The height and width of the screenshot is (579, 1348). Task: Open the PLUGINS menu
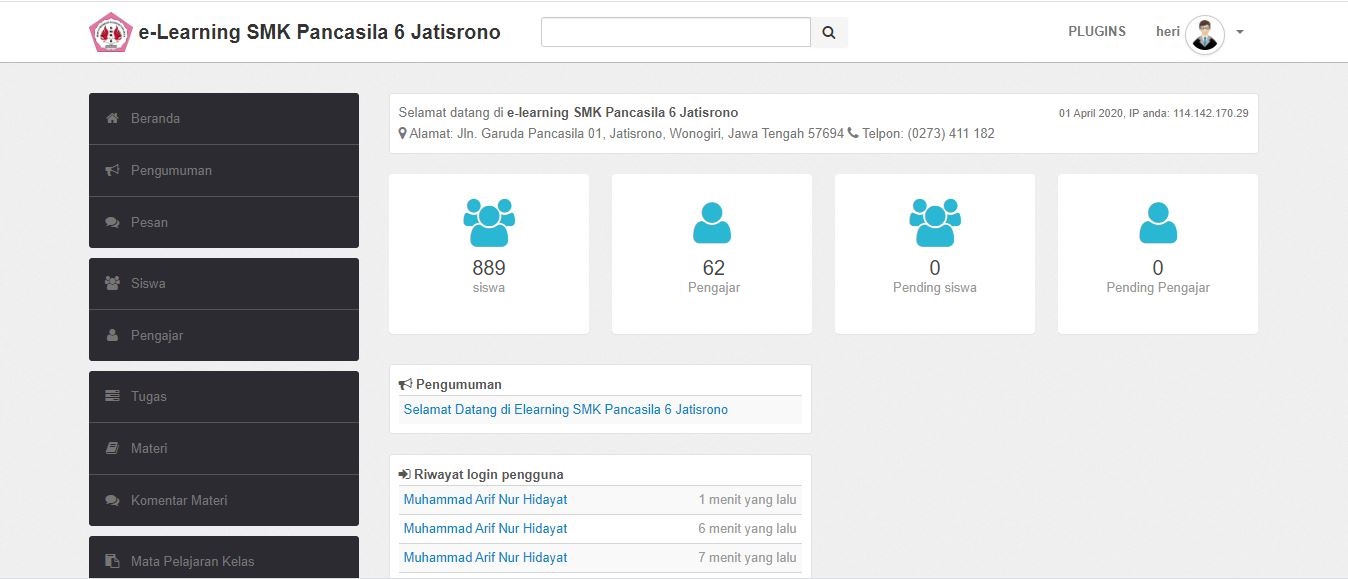[x=1096, y=31]
